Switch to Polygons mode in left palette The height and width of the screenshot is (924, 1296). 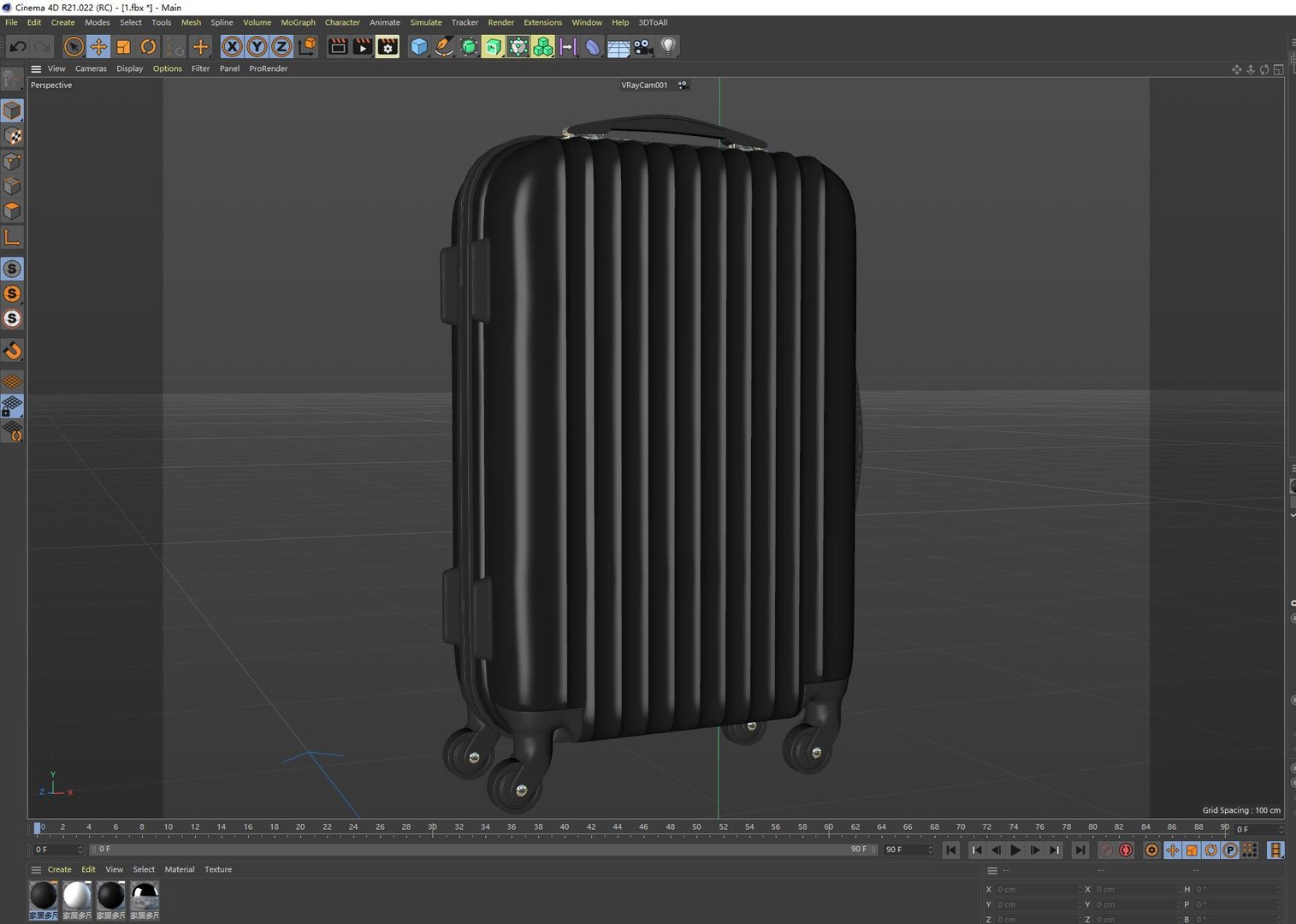12,210
